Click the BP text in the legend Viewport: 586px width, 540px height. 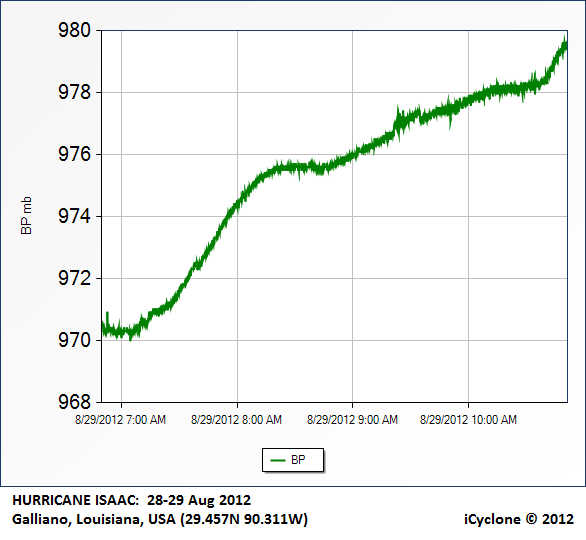point(298,460)
